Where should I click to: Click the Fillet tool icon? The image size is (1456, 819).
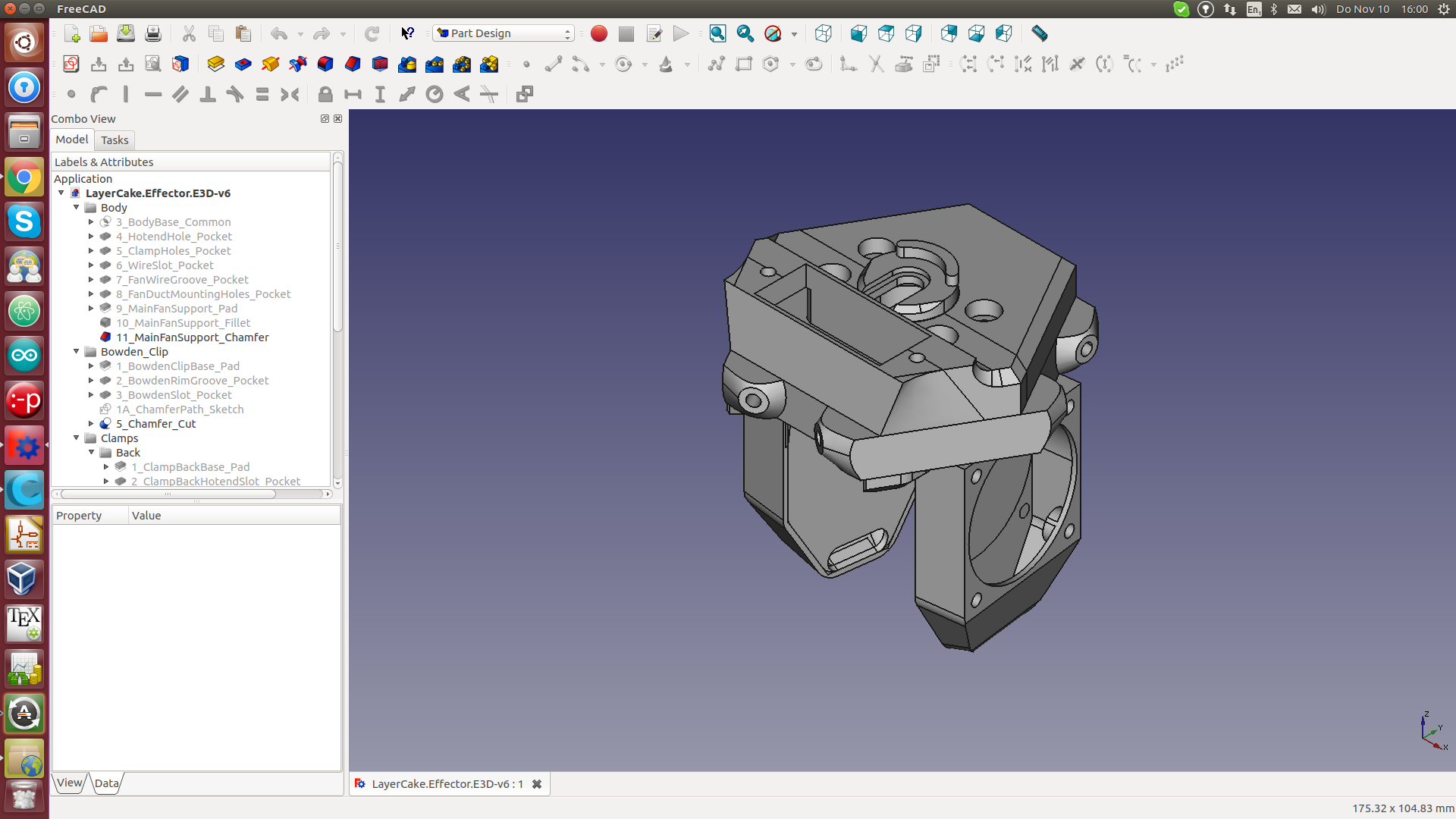[325, 64]
